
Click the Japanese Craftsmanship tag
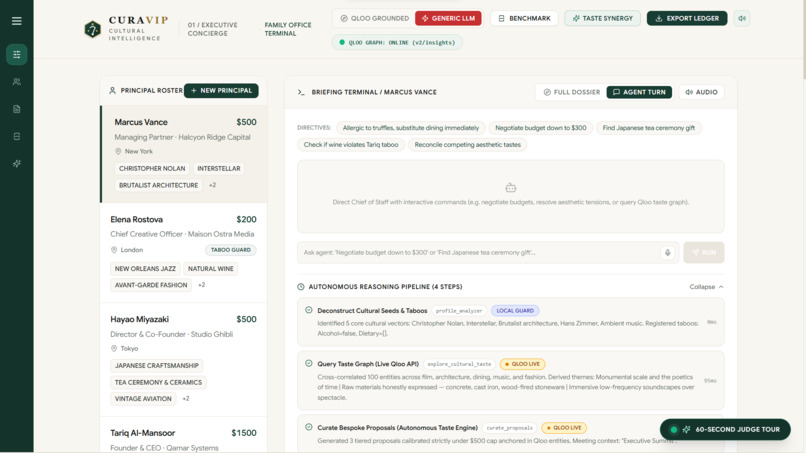tap(157, 366)
